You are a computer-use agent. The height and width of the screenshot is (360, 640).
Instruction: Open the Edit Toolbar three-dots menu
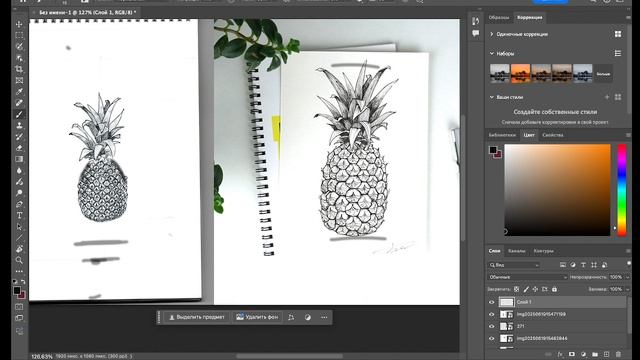(19, 271)
